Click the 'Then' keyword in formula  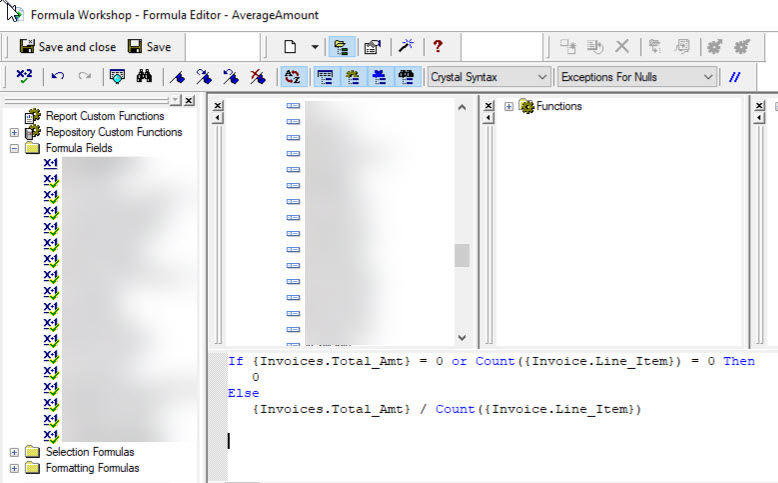pyautogui.click(x=739, y=361)
